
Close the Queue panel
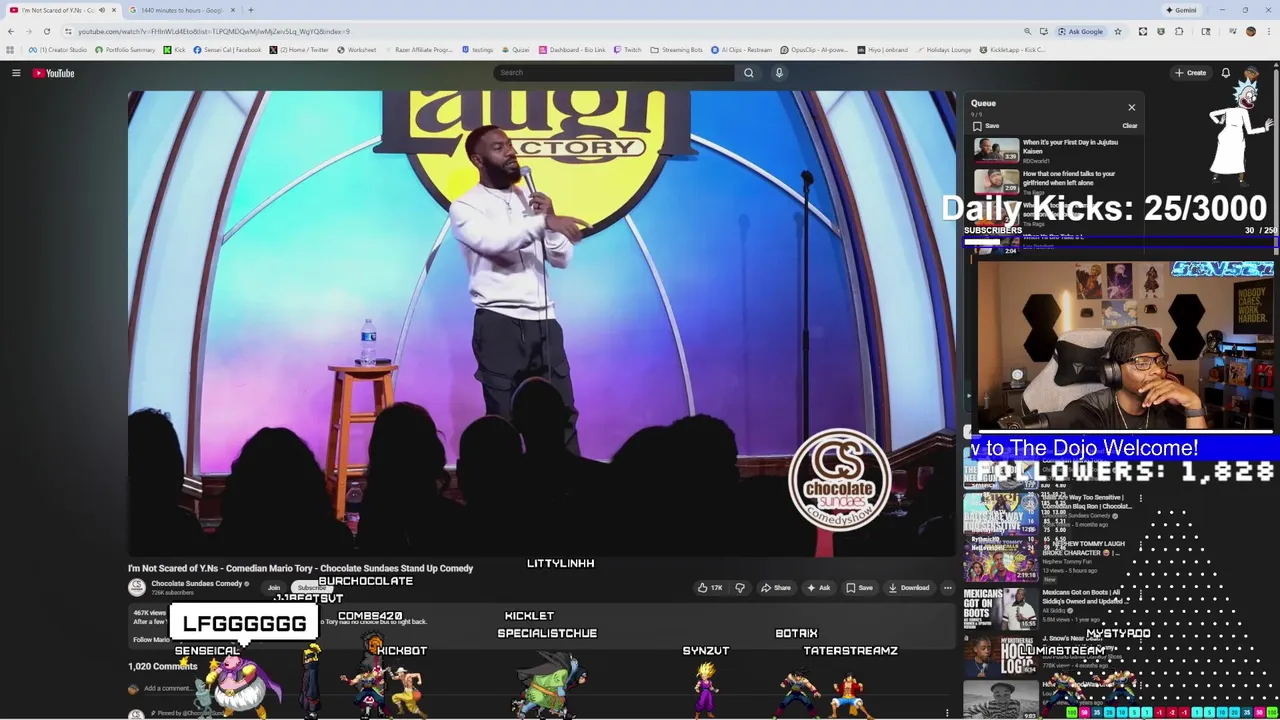(1132, 107)
